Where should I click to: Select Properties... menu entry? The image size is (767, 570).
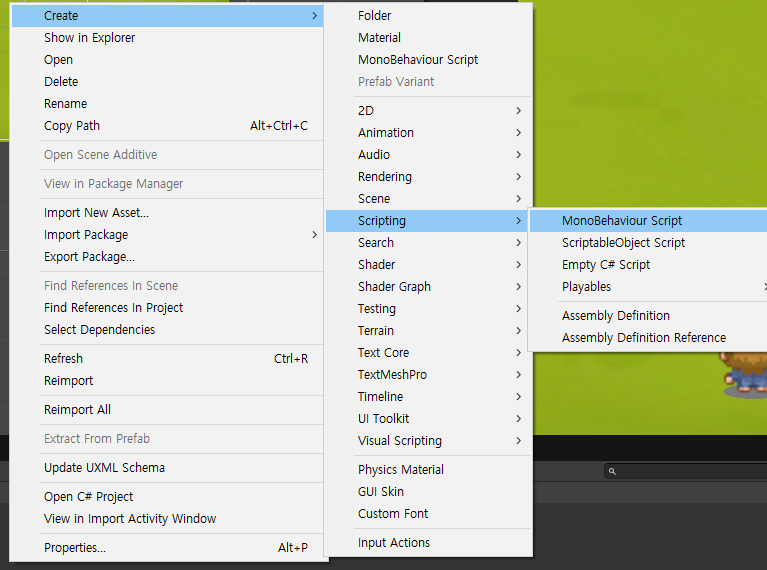167,547
